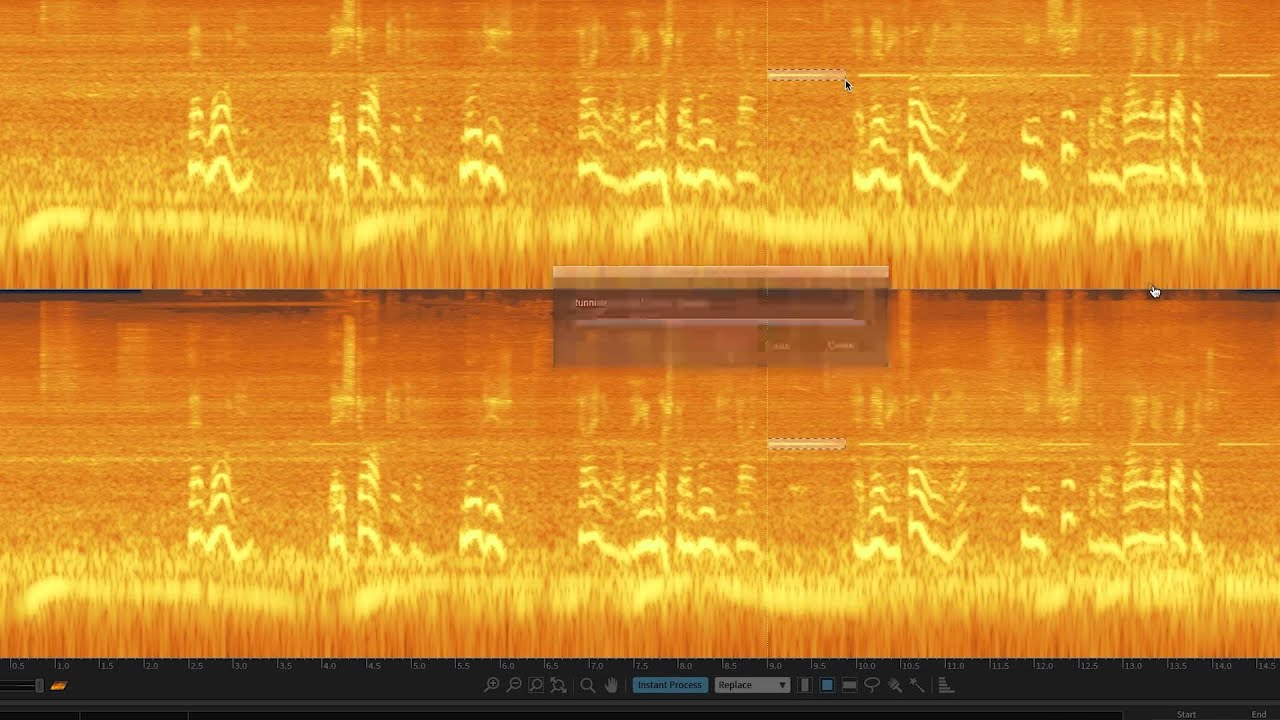The height and width of the screenshot is (720, 1280).
Task: Click the 9.0 mark on time ruler
Action: coord(774,665)
